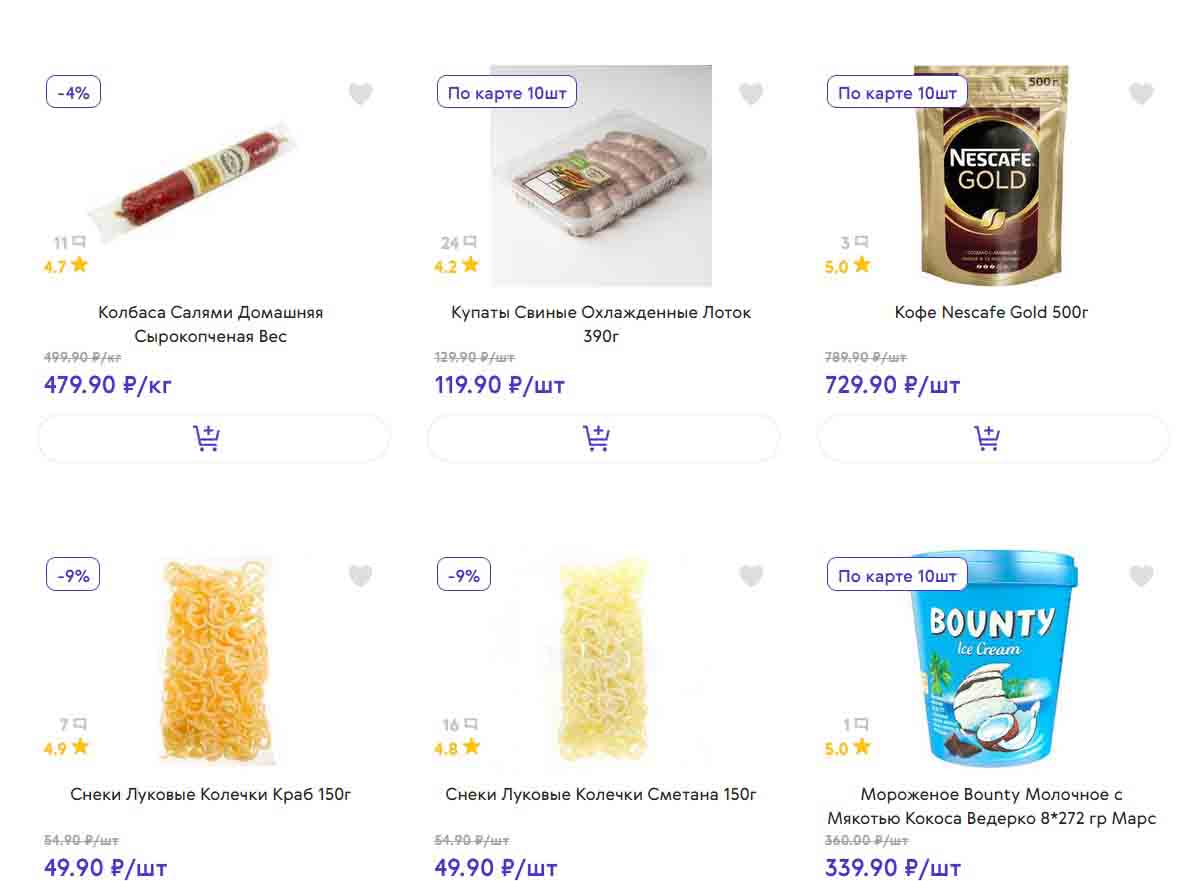Viewport: 1198px width, 881px height.
Task: Open Мороженое Bounty Молочное product link
Action: pos(991,806)
